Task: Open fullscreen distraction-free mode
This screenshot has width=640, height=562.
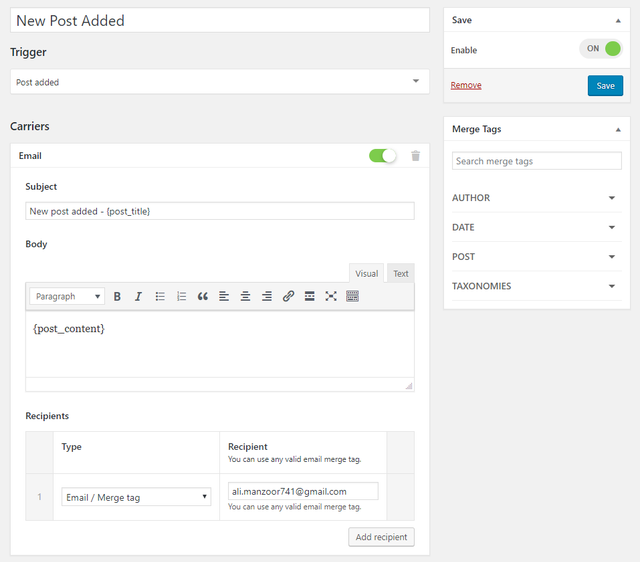Action: pos(331,296)
